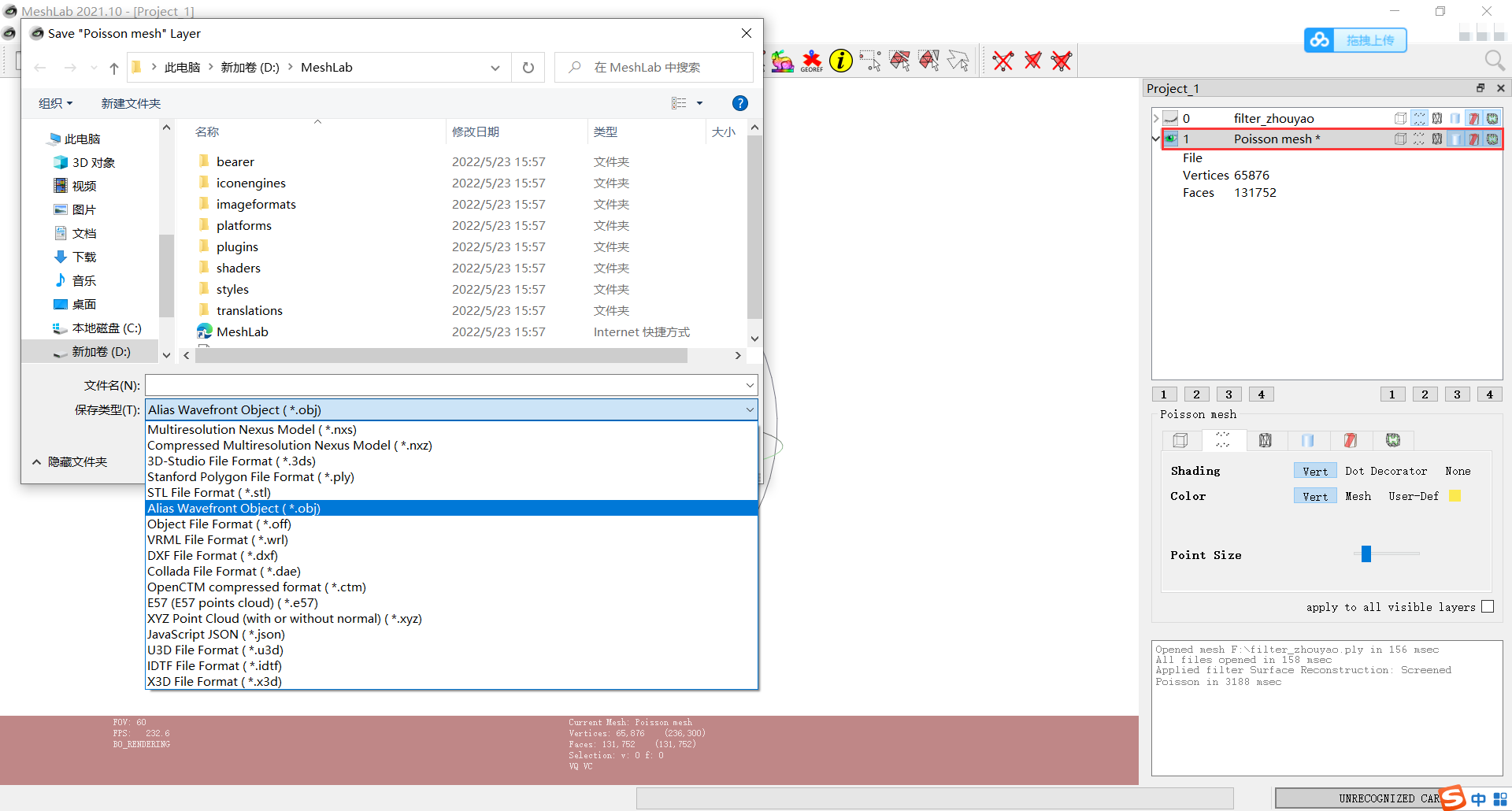The height and width of the screenshot is (811, 1512).
Task: Choose Object File Format (*.off)
Action: coord(452,524)
